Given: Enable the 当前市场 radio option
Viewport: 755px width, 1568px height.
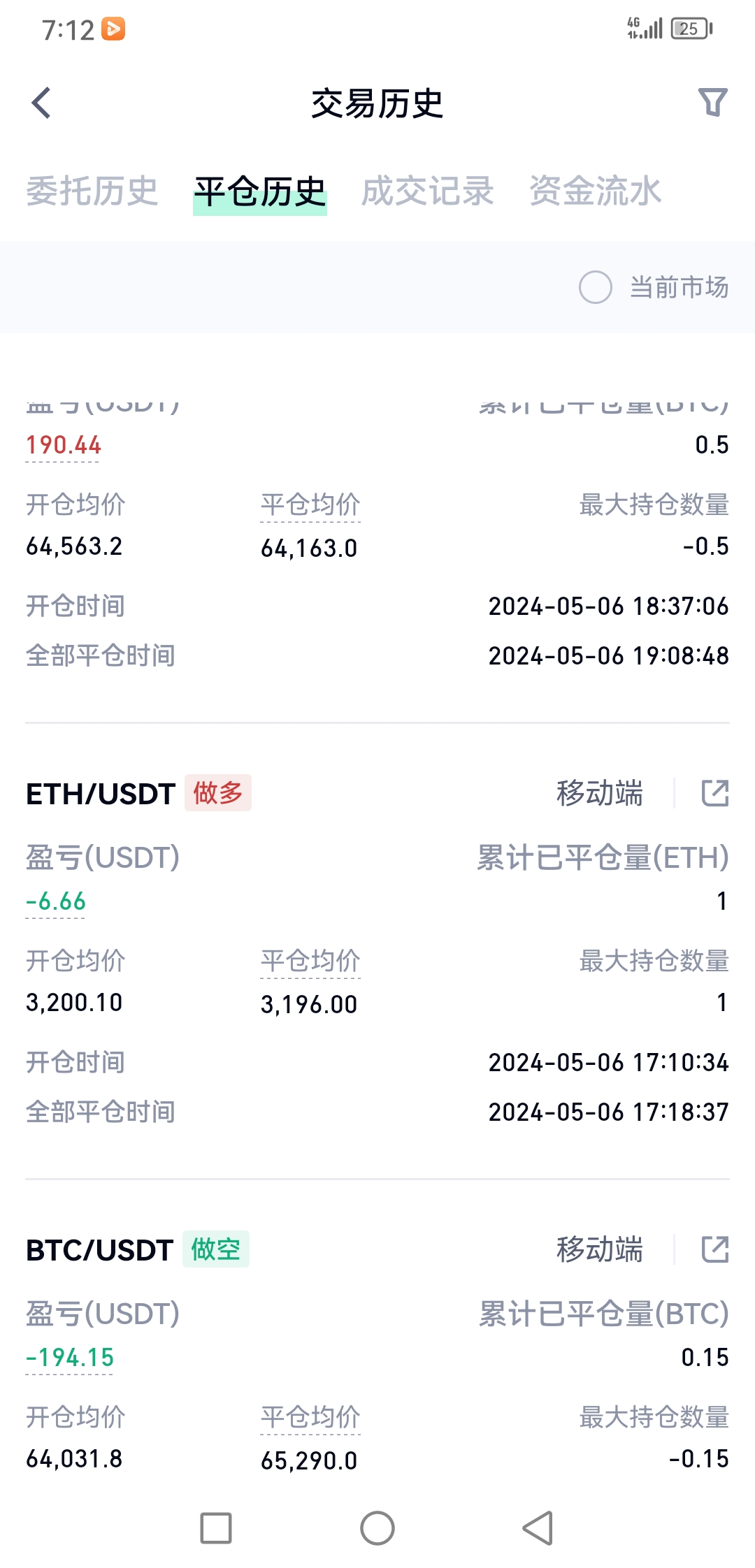Looking at the screenshot, I should [x=596, y=287].
